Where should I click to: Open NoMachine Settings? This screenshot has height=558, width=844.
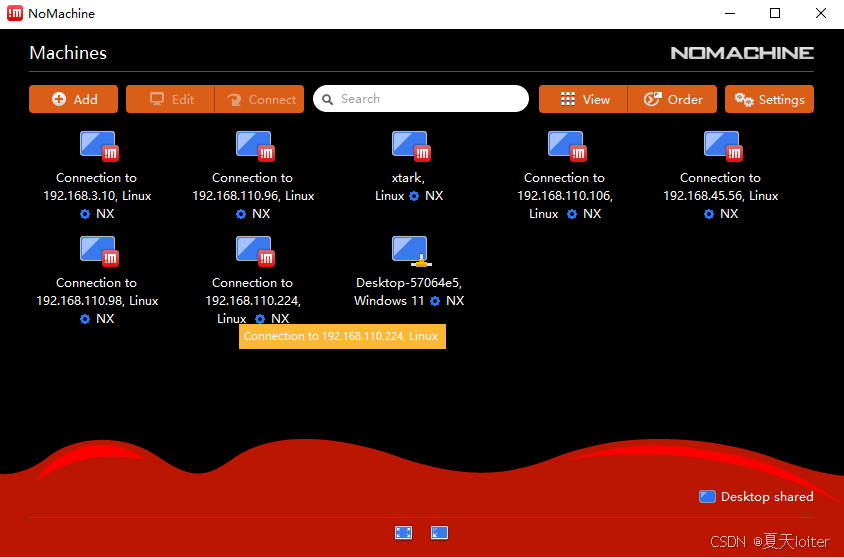coord(769,99)
